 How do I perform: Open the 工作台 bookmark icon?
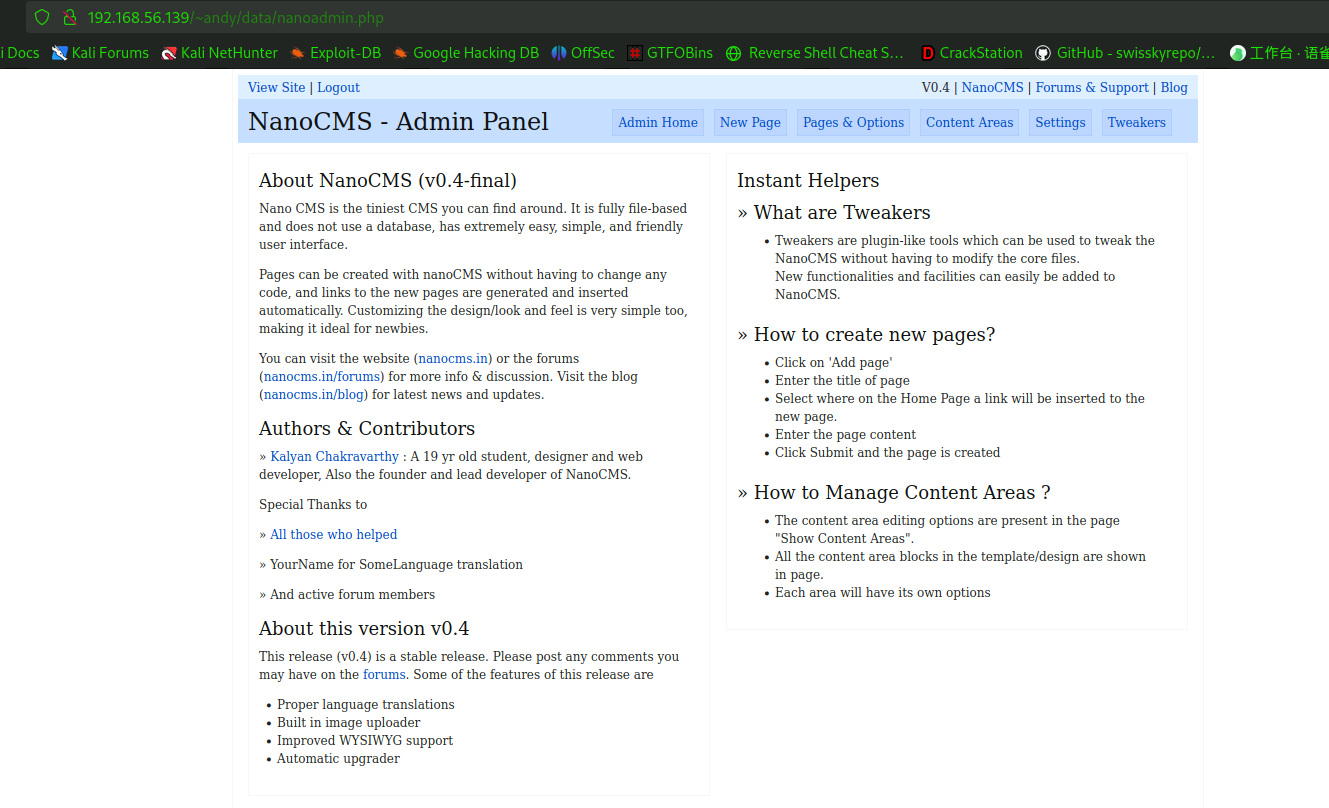pos(1238,53)
